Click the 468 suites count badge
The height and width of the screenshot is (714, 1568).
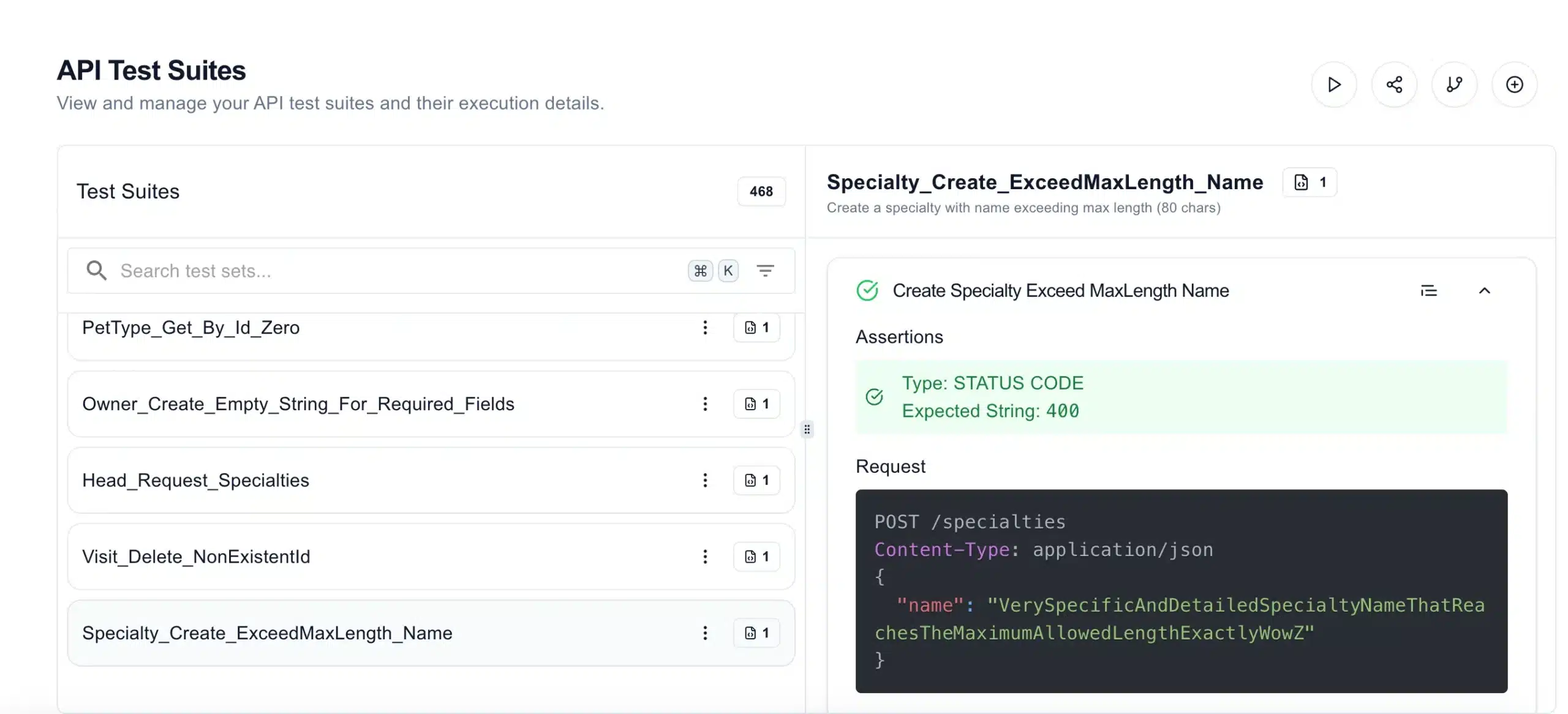point(761,191)
